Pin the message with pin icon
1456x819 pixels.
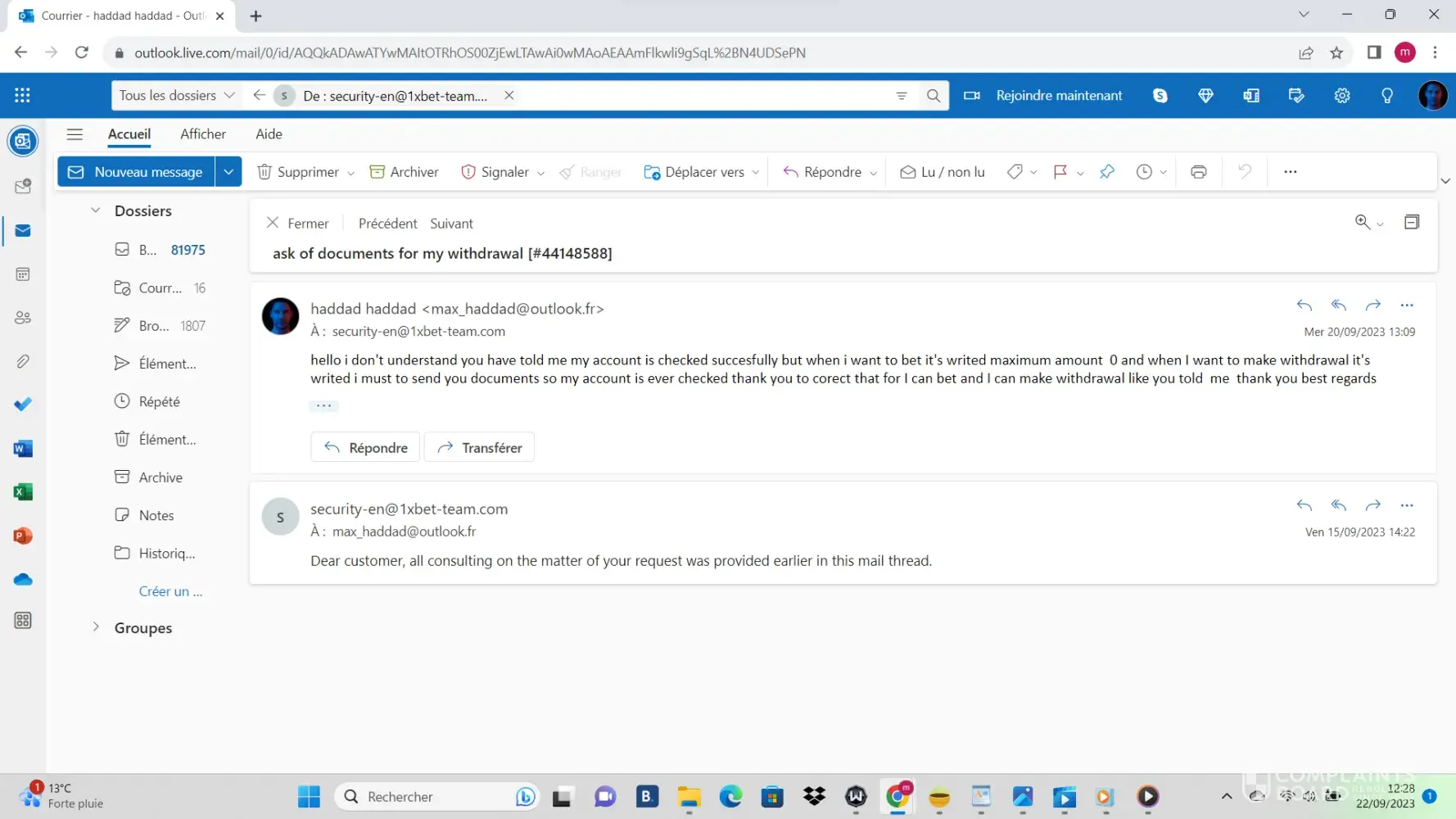[1106, 172]
